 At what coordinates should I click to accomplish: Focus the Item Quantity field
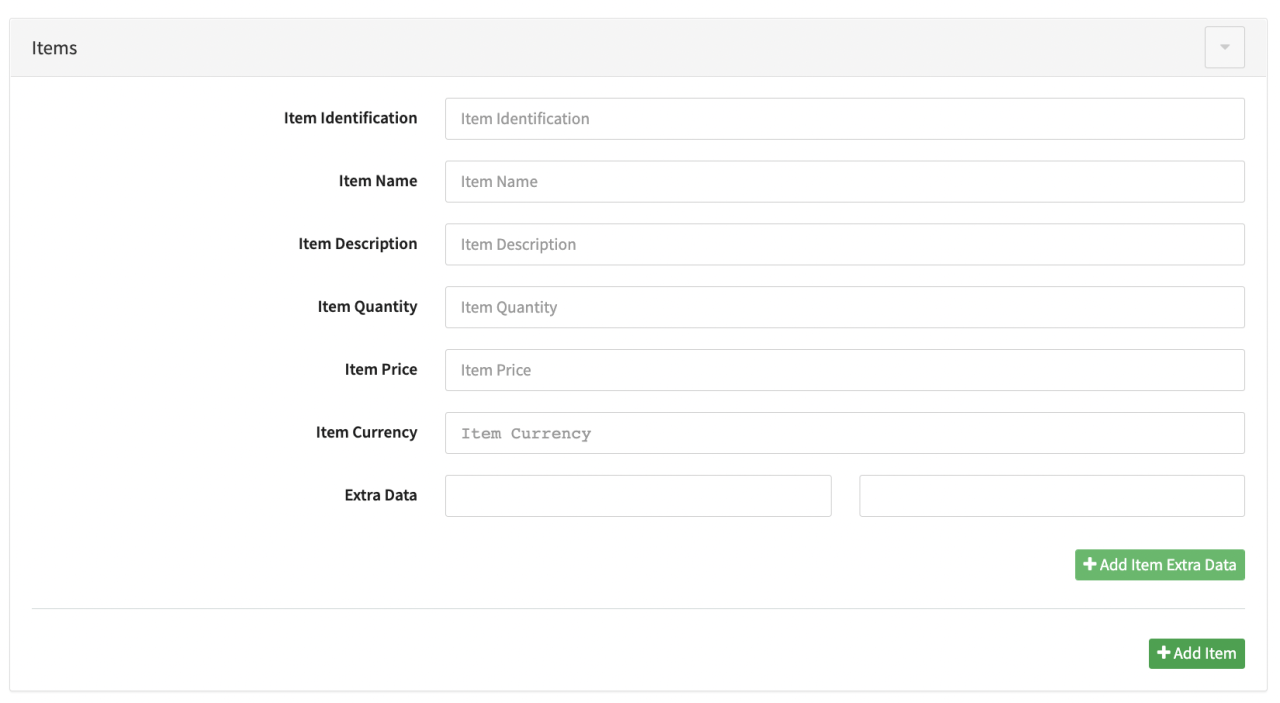pyautogui.click(x=844, y=307)
